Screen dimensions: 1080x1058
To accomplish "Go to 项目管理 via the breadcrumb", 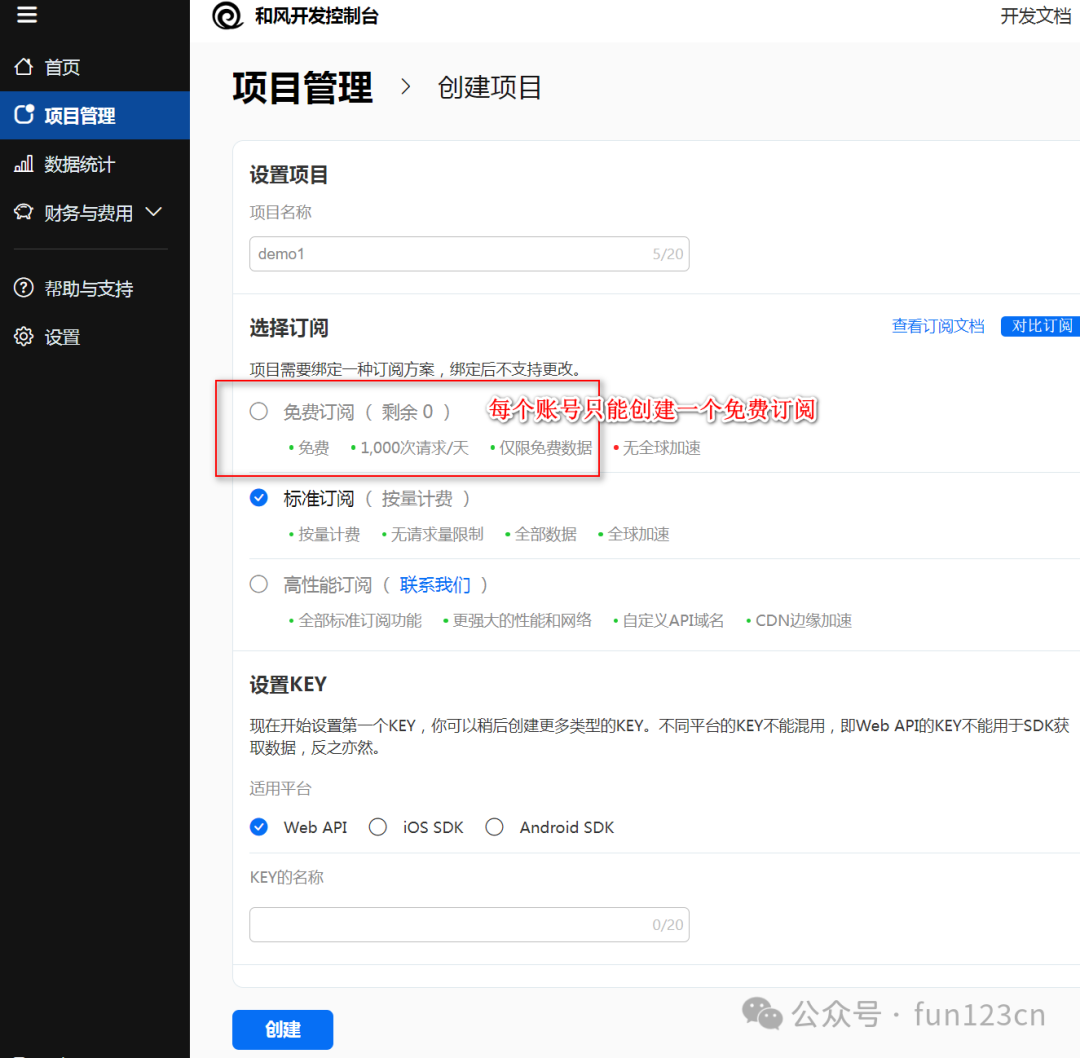I will (x=302, y=88).
